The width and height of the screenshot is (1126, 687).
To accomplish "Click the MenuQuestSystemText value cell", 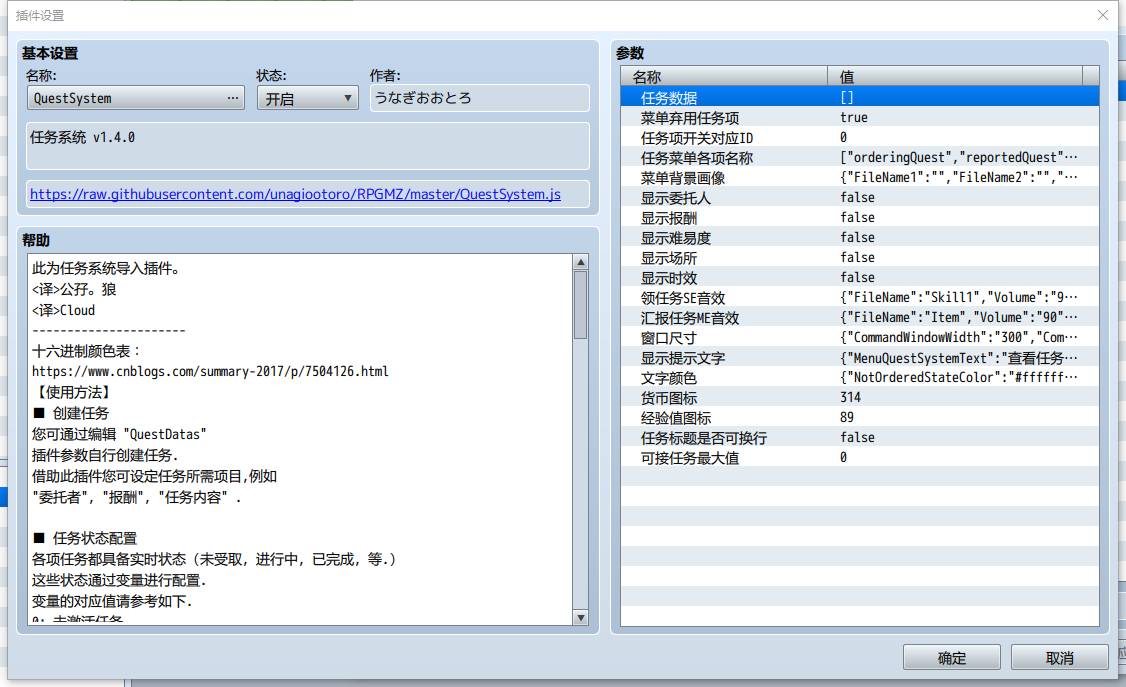I will click(x=959, y=357).
